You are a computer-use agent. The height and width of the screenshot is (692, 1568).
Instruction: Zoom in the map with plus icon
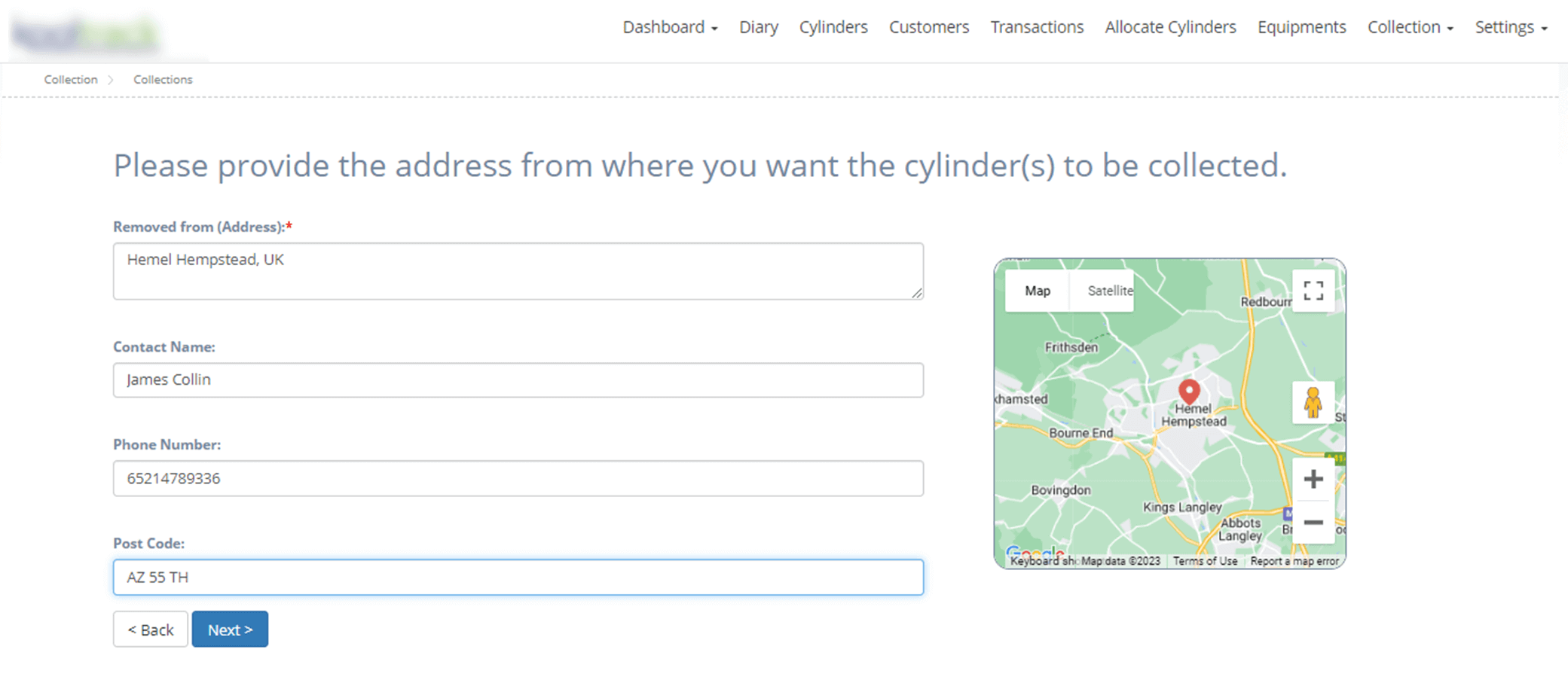click(x=1313, y=480)
